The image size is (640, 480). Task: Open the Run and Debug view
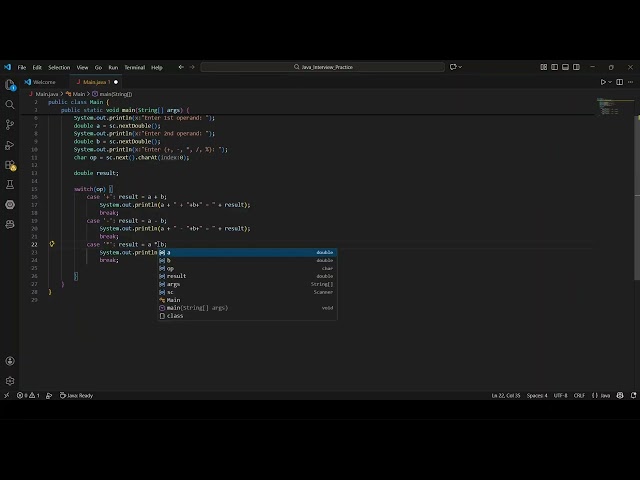(10, 145)
